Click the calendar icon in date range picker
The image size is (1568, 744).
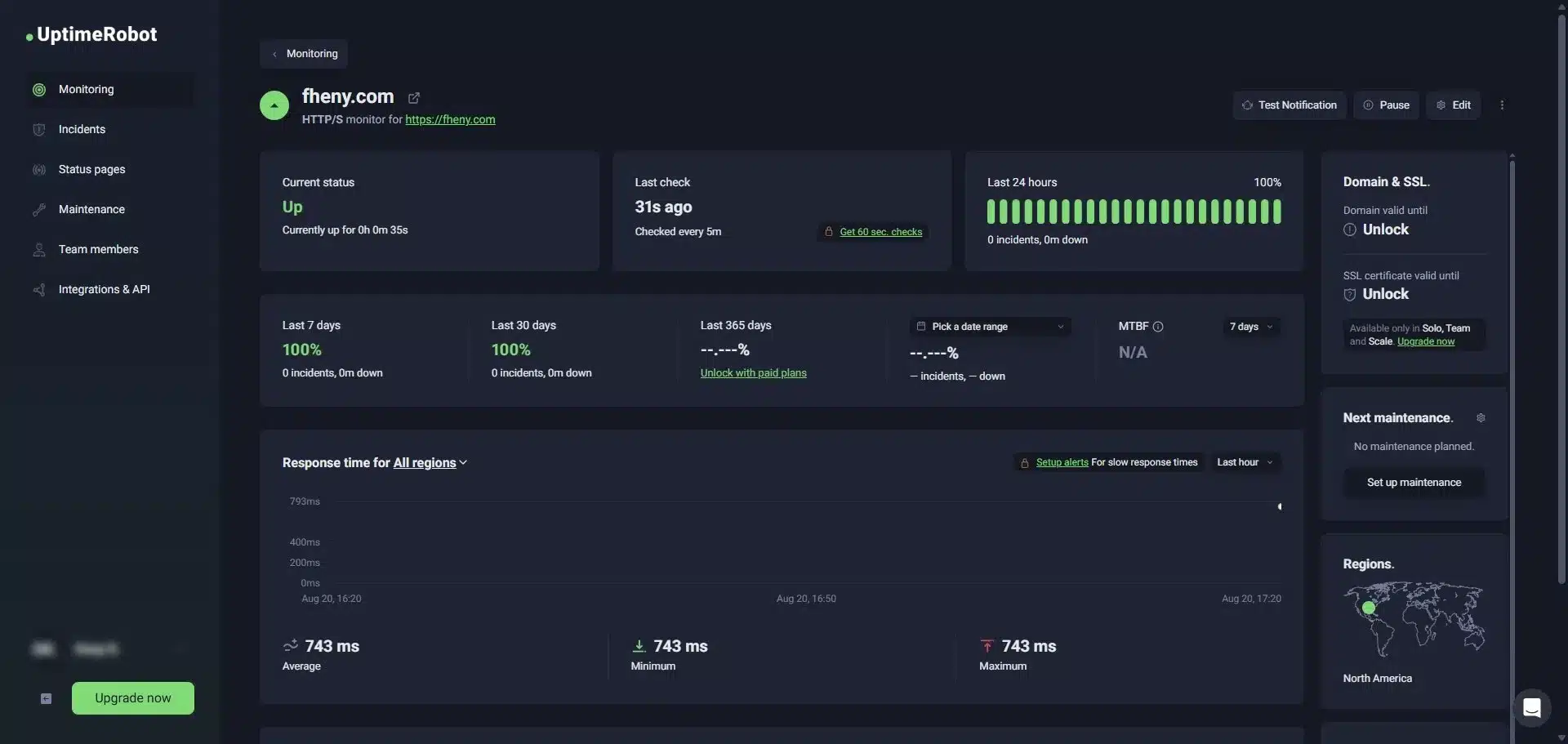click(921, 327)
